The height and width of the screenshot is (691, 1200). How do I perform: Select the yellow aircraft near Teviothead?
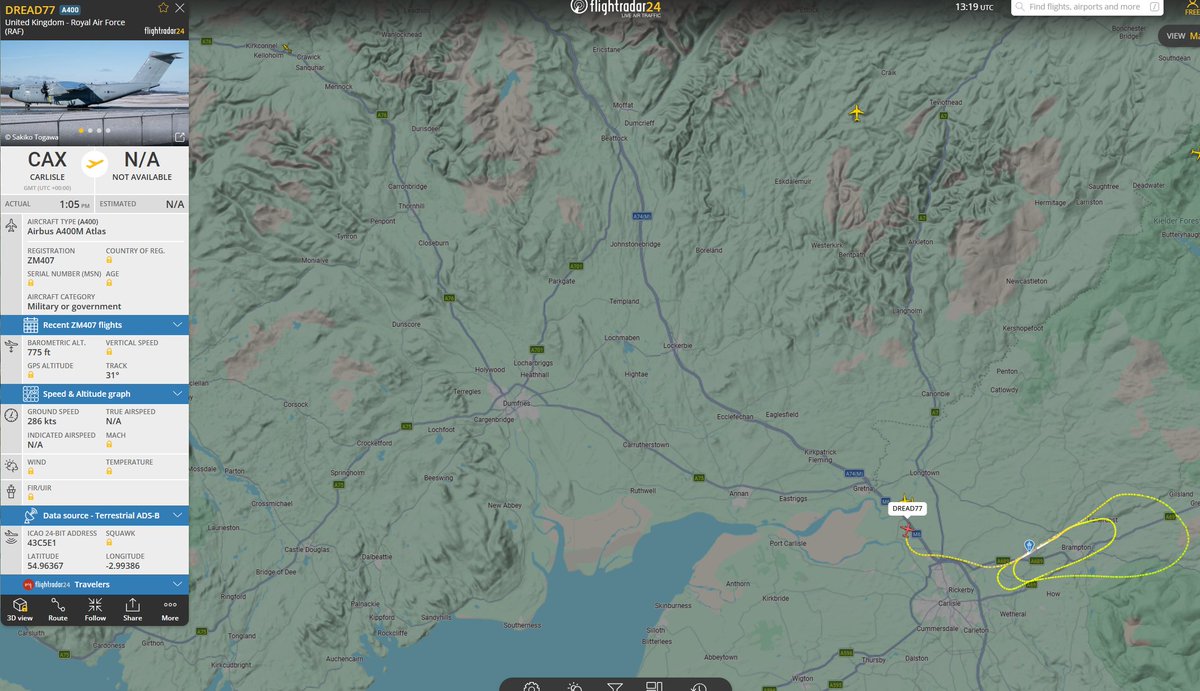click(856, 113)
